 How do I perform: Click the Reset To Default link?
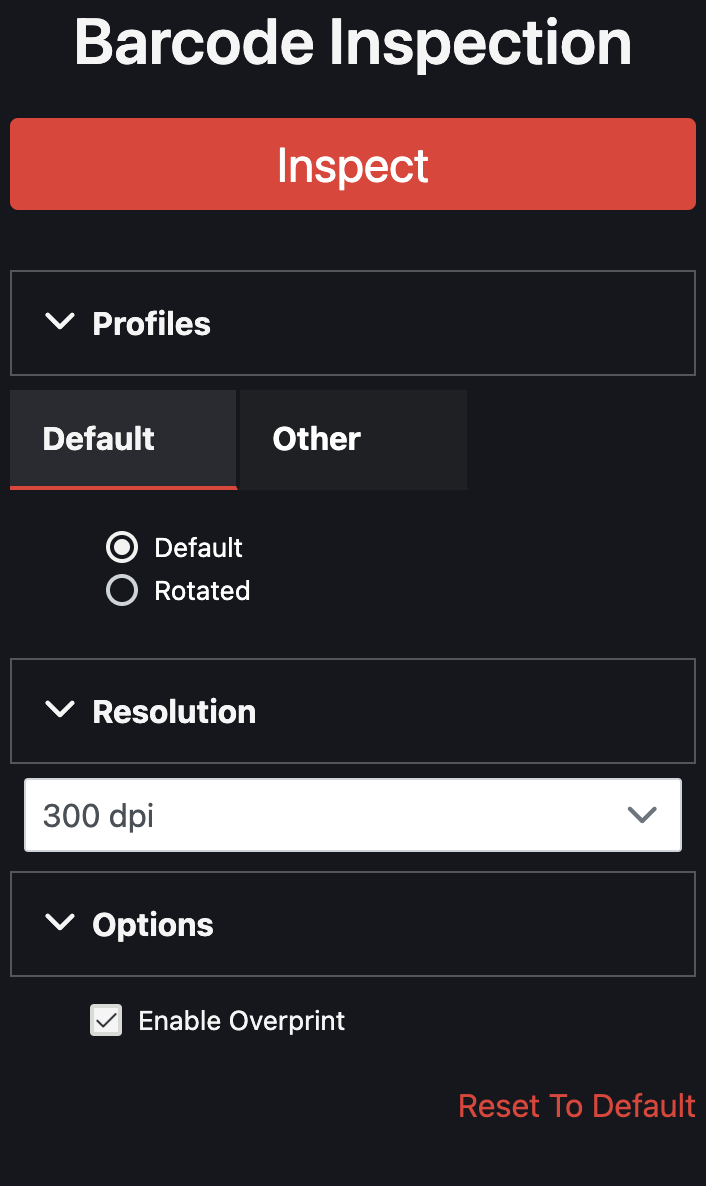[576, 1106]
